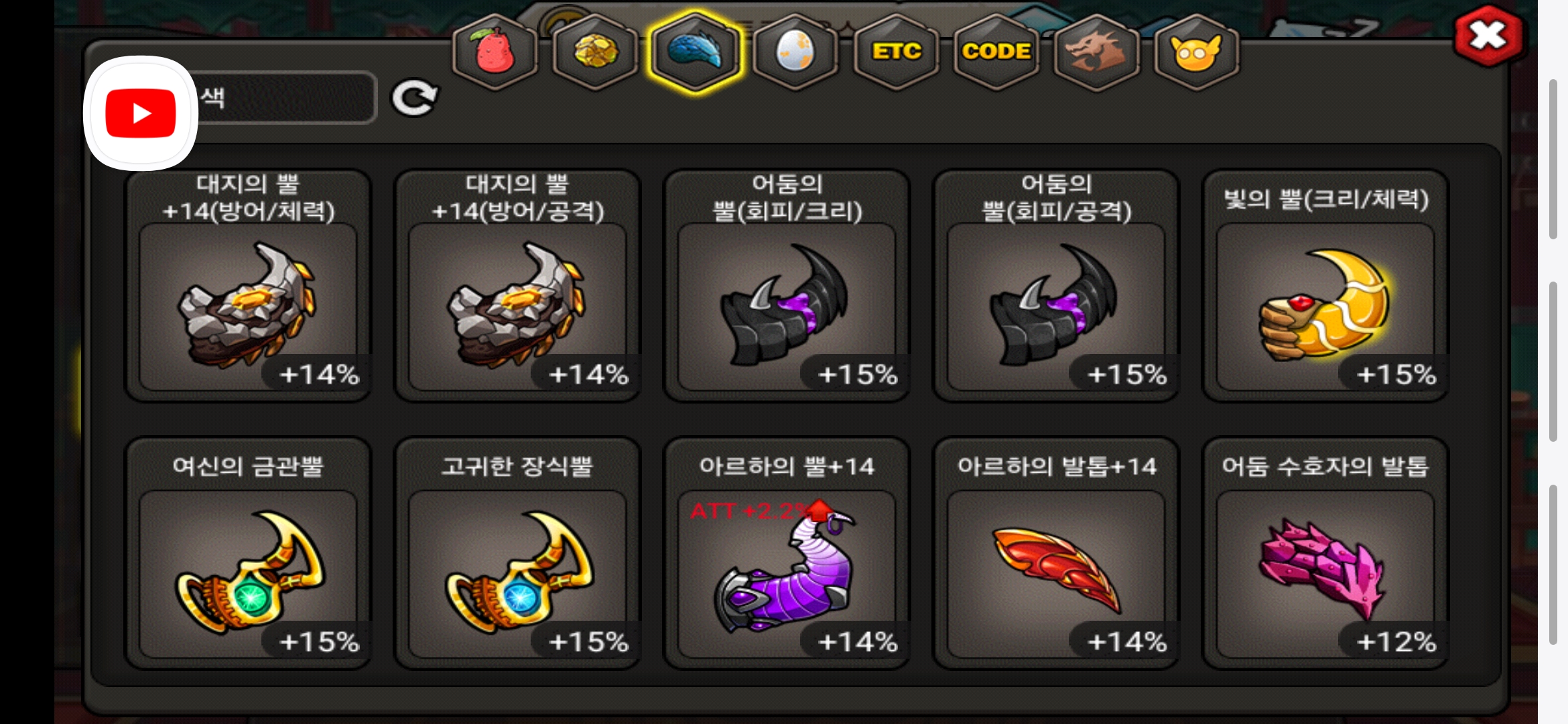Select 대지의 뿔 +14(방어/체력) item
The image size is (1568, 724).
click(x=249, y=286)
